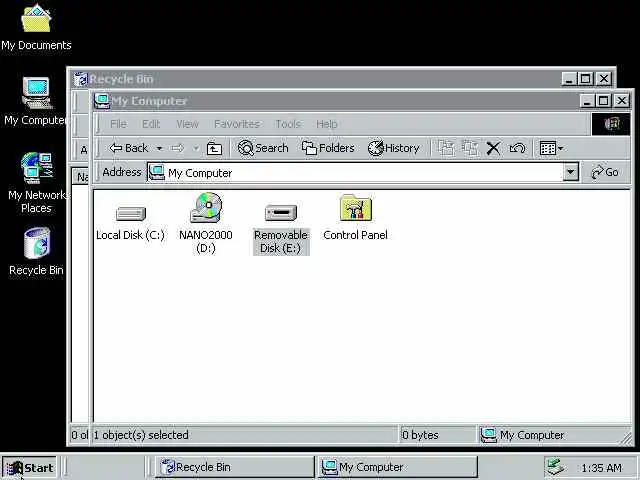Screen dimensions: 640x480
Task: Click the My Computer title bar icon
Action: pyautogui.click(x=102, y=101)
